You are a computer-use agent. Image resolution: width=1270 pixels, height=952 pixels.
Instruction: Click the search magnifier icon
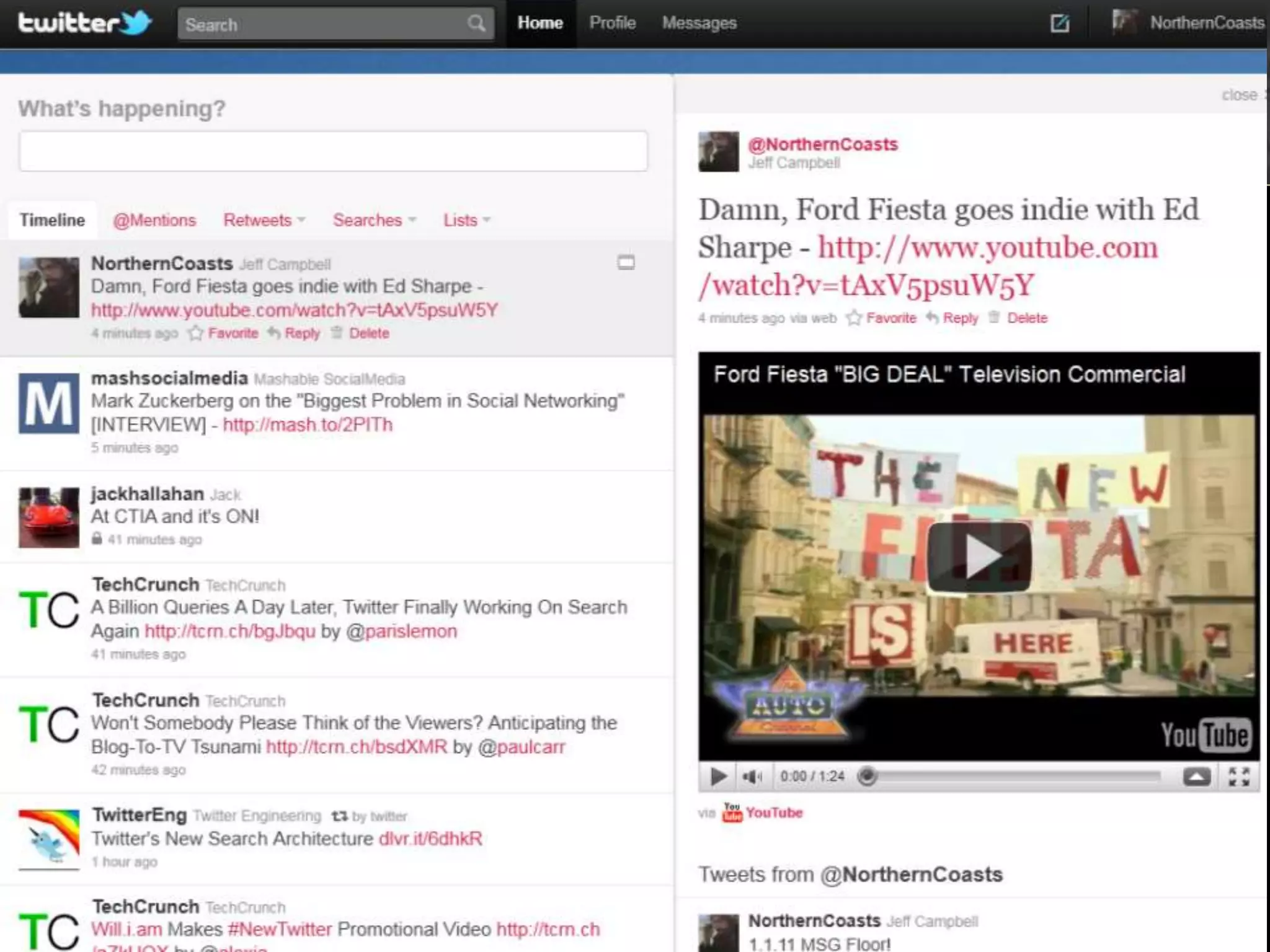pyautogui.click(x=476, y=24)
